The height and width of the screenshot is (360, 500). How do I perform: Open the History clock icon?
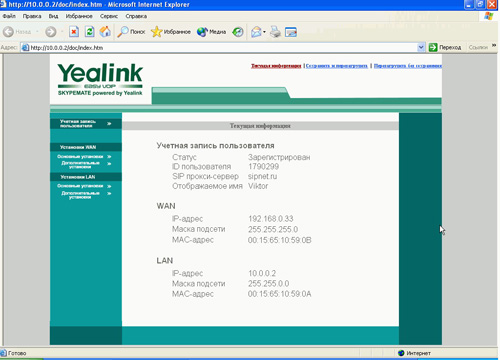click(x=238, y=32)
